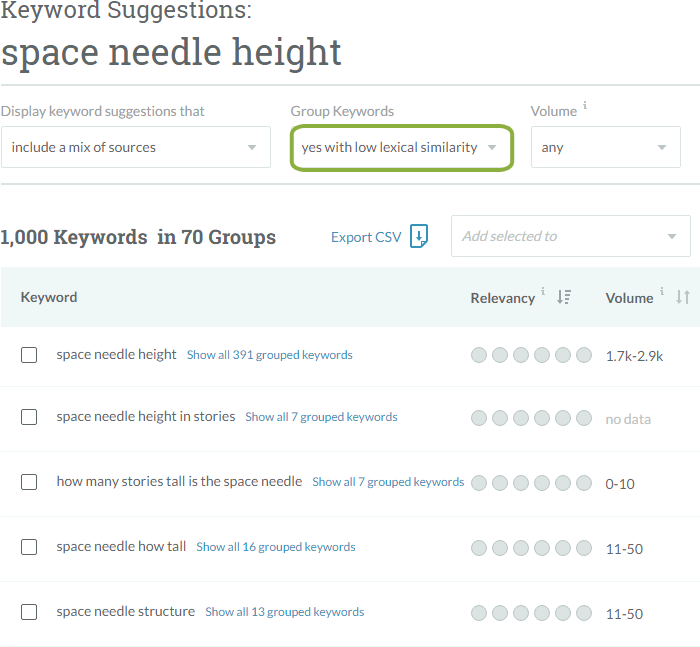The image size is (700, 647).
Task: Expand the Group Keywords lexical similarity dropdown
Action: click(401, 147)
